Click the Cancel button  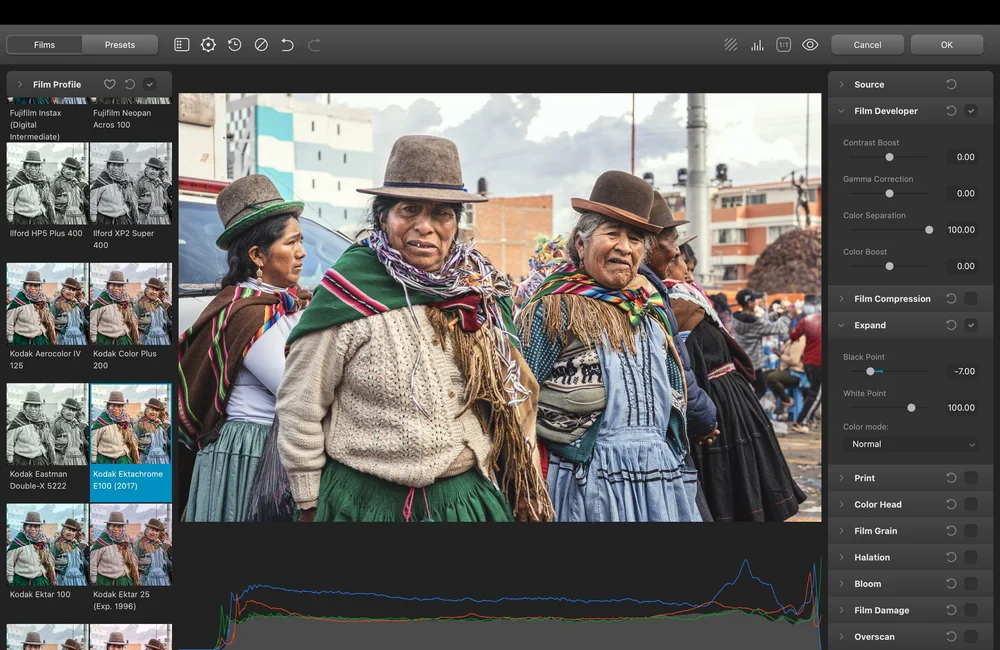pos(867,45)
